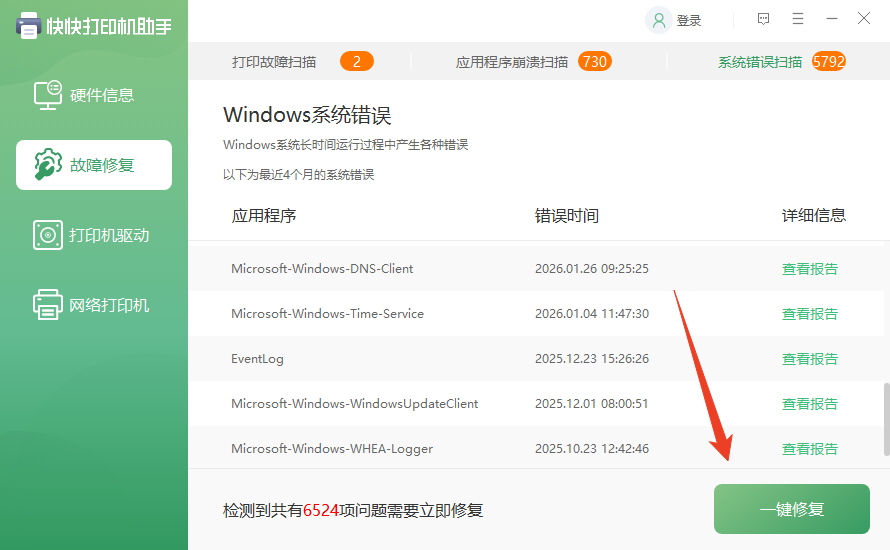Switch to 打印故障扫描 tab
This screenshot has width=890, height=550.
tap(274, 62)
